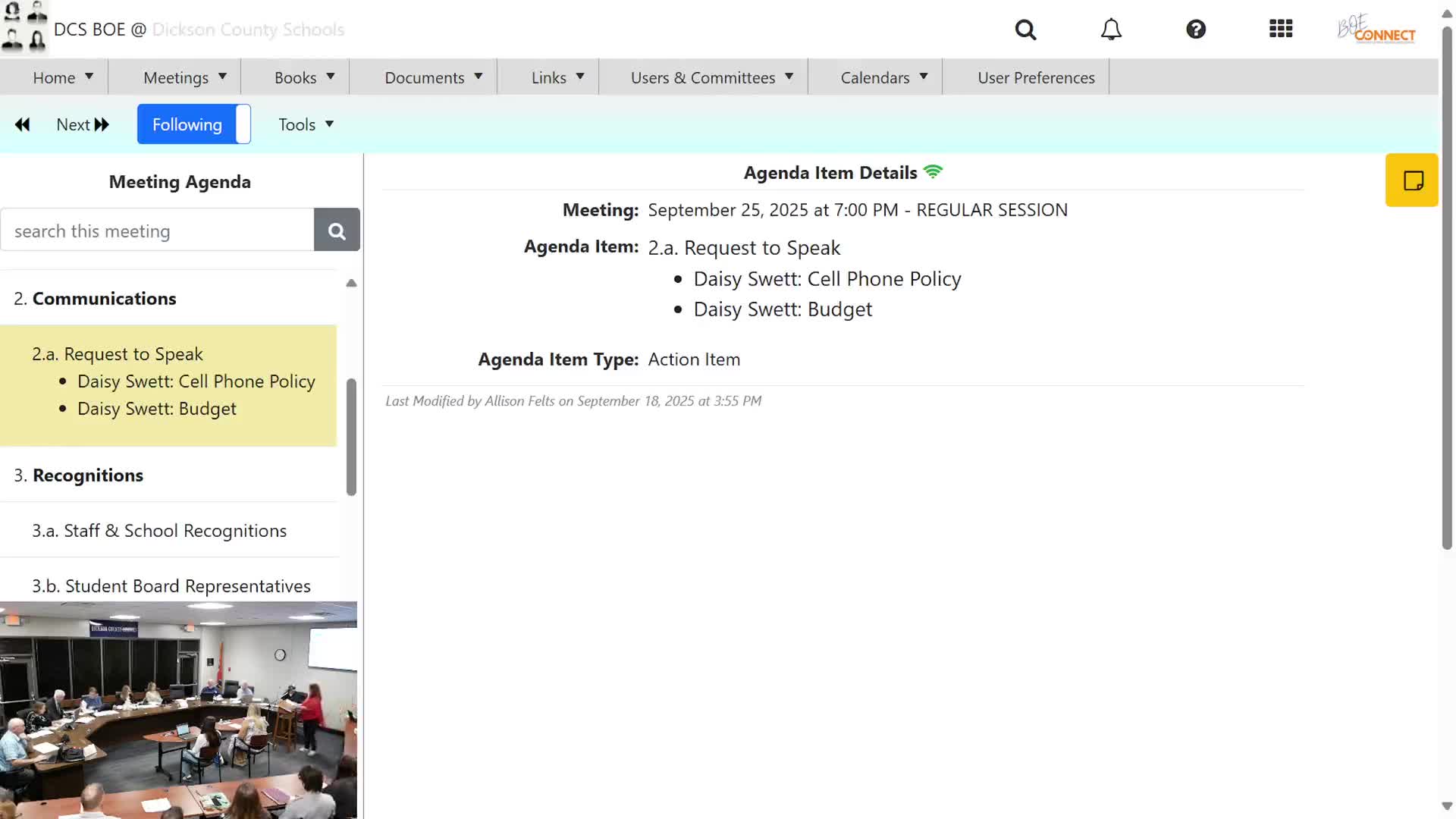The height and width of the screenshot is (819, 1456).
Task: Open the Meetings menu dropdown
Action: [184, 77]
